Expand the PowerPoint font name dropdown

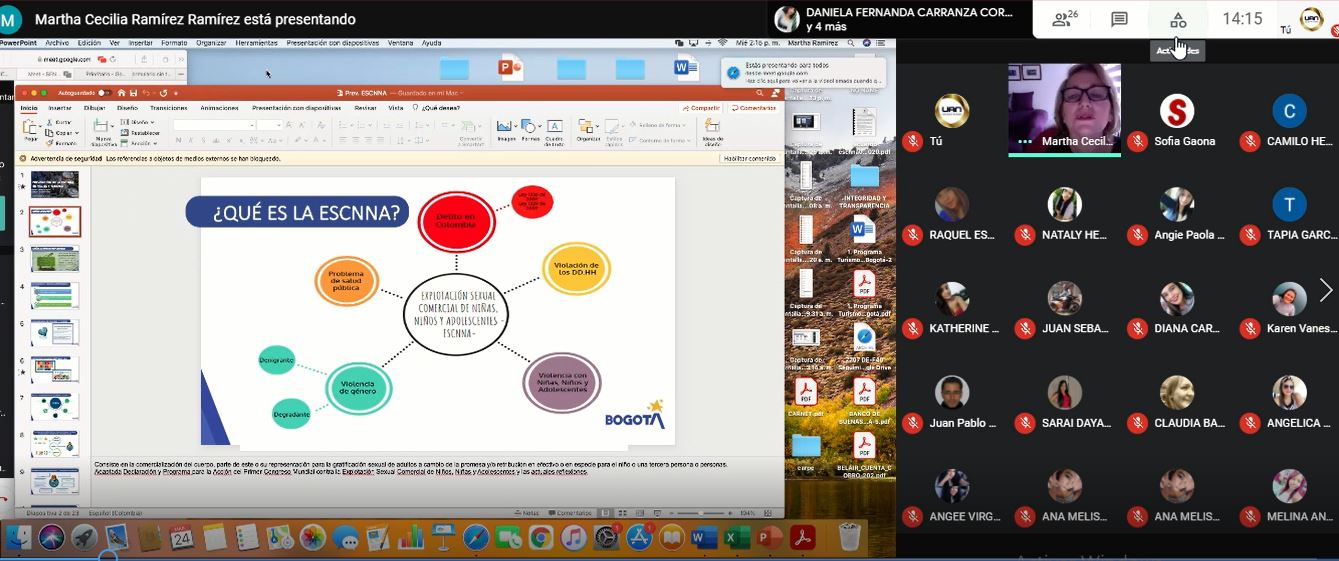point(250,125)
